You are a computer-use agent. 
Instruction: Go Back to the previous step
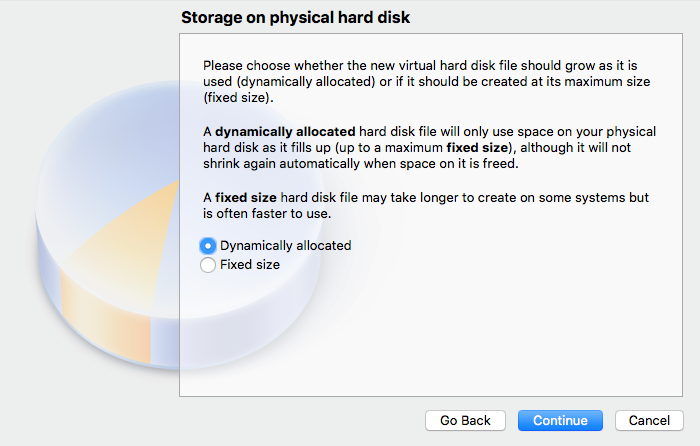click(465, 420)
